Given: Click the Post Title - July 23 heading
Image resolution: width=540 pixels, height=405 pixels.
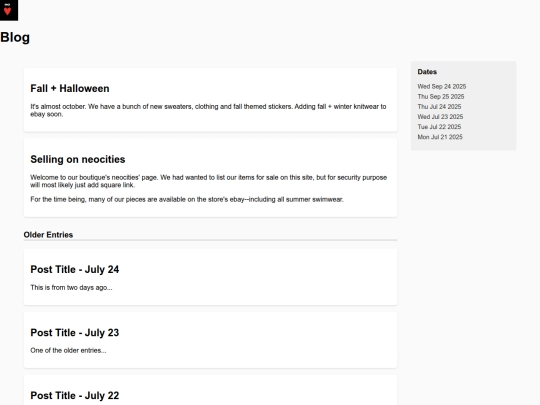Looking at the screenshot, I should coord(75,333).
